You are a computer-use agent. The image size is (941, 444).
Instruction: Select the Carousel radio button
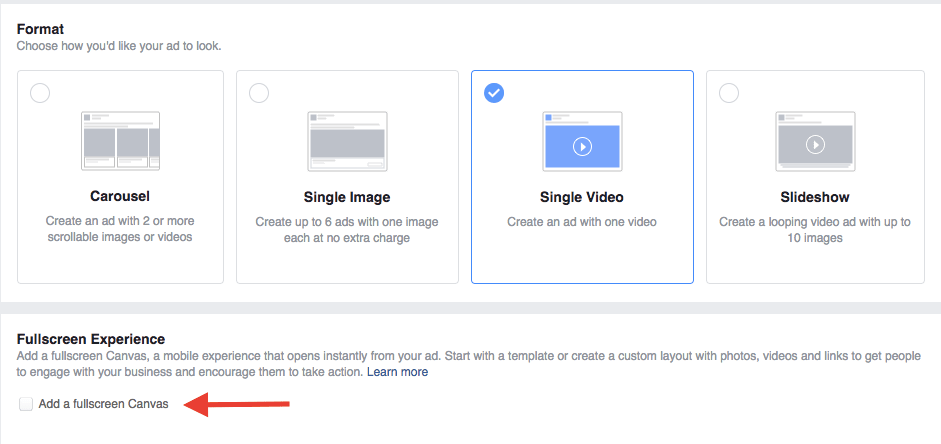40,93
